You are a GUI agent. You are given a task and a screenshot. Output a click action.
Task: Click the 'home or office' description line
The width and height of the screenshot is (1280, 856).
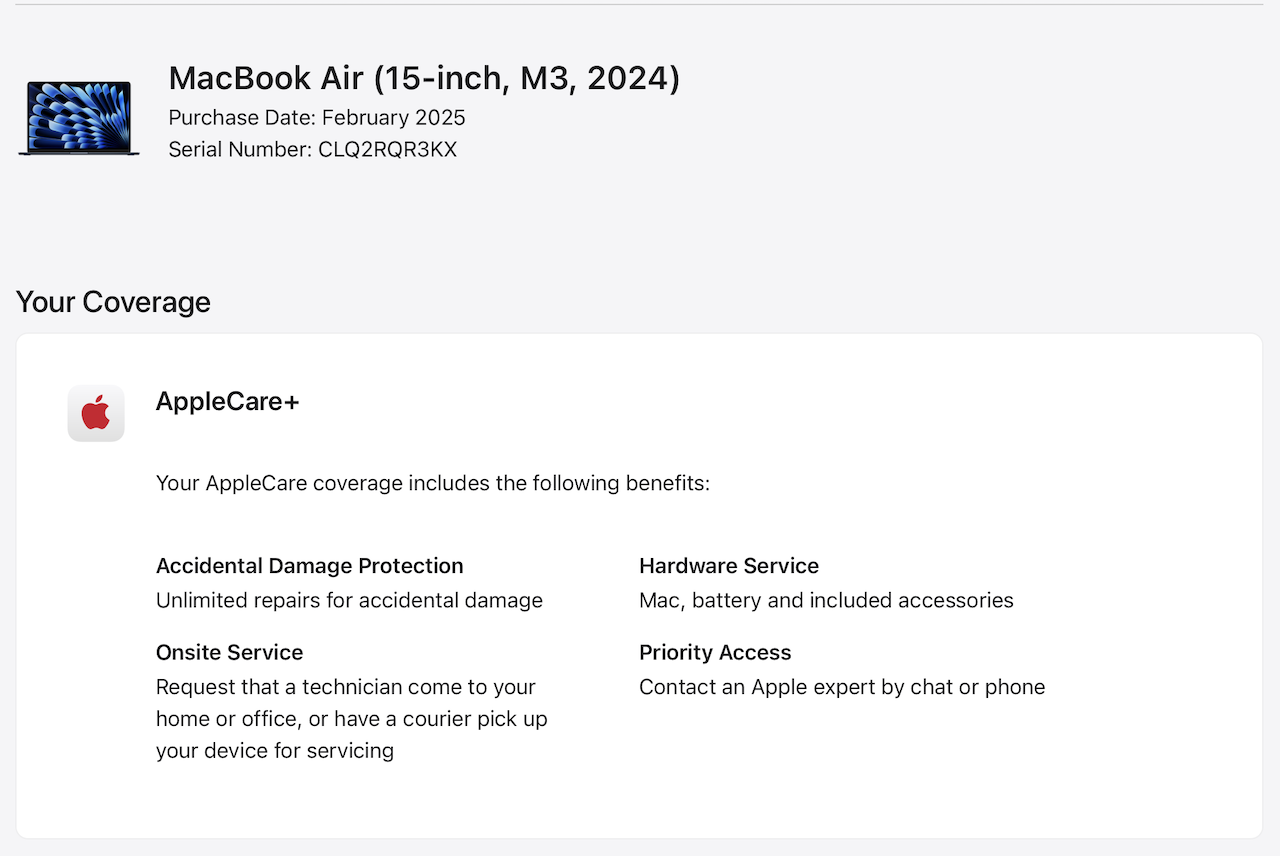[x=352, y=719]
